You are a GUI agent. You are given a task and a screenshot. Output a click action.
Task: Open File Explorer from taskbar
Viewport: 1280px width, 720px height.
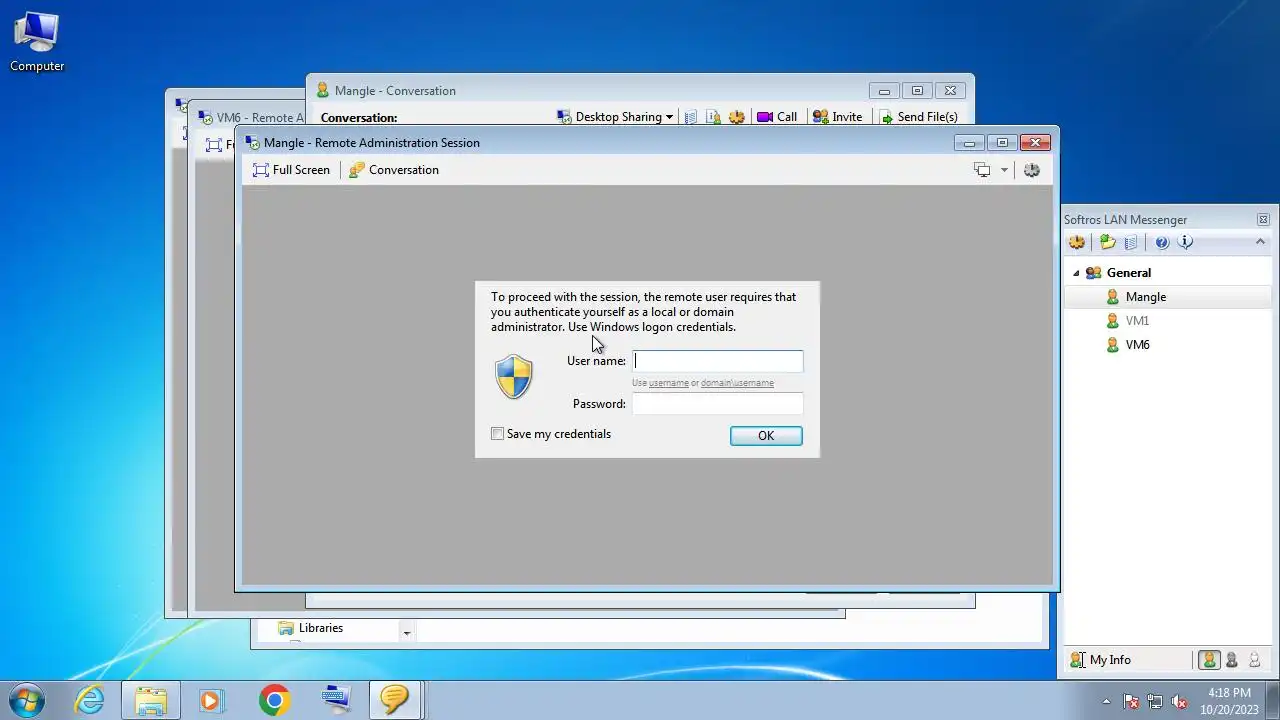(151, 700)
